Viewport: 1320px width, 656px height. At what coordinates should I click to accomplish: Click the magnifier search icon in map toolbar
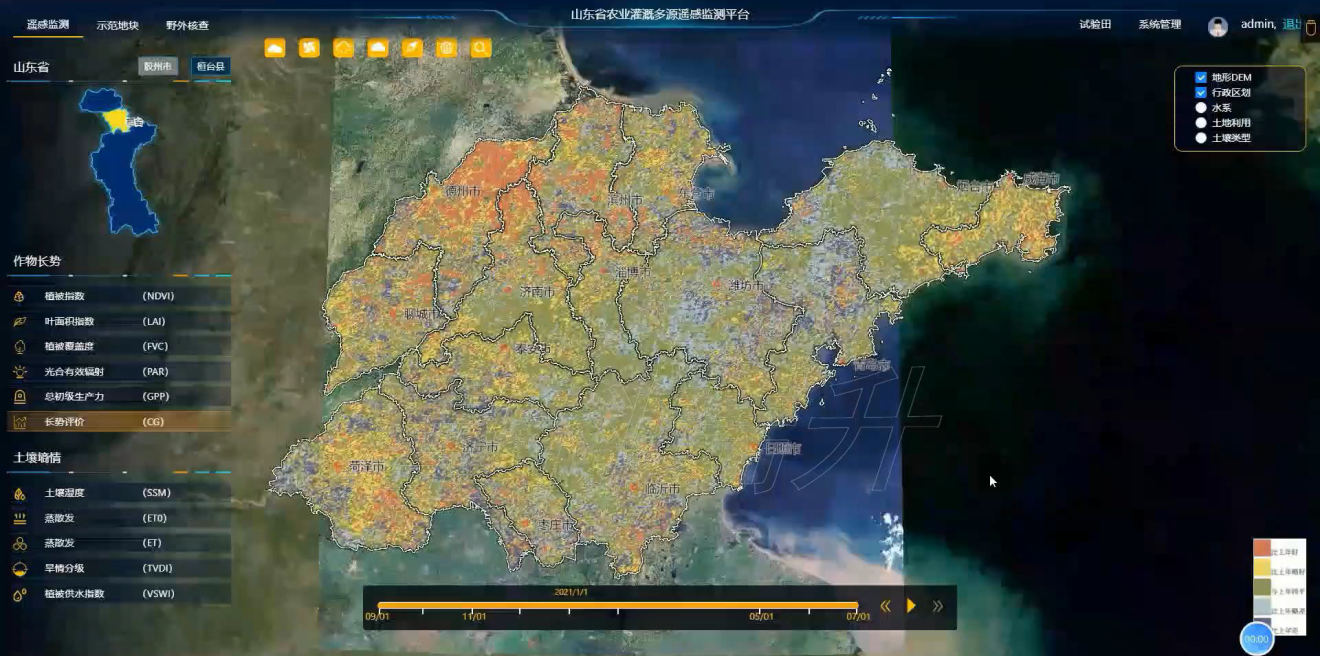[481, 48]
